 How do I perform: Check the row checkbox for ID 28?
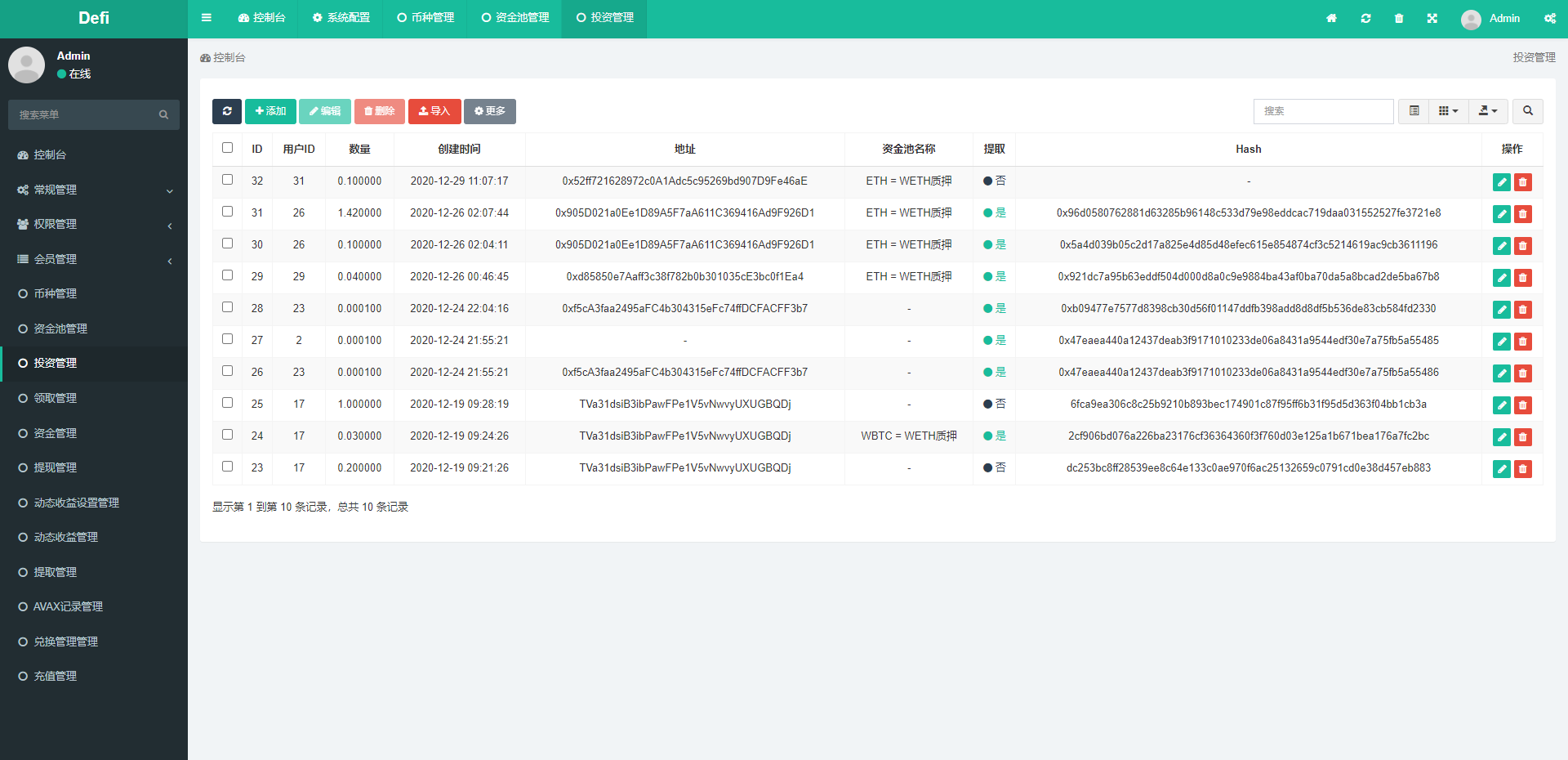click(227, 307)
